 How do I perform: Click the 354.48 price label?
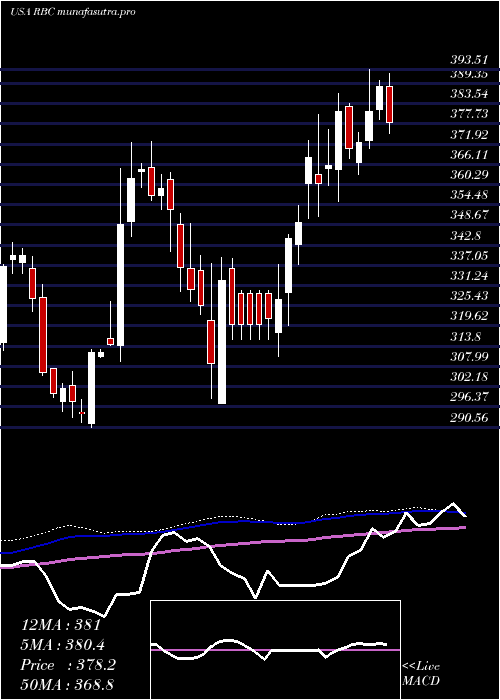coord(469,195)
